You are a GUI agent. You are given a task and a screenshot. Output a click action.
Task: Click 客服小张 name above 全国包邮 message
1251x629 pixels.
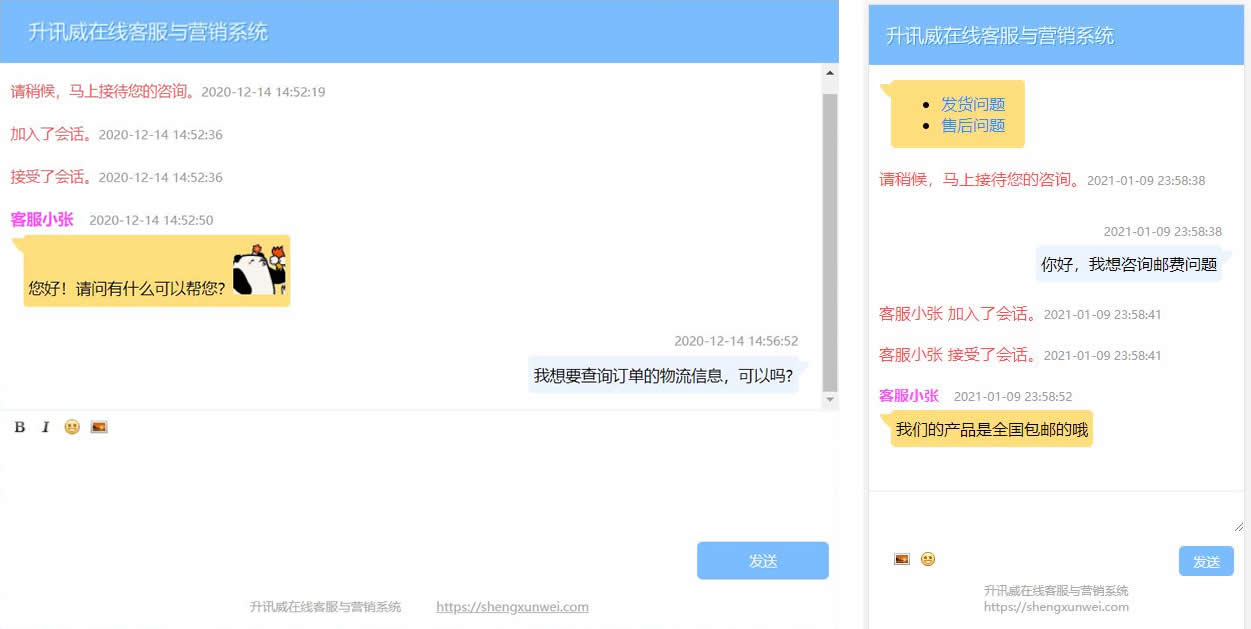(x=909, y=396)
